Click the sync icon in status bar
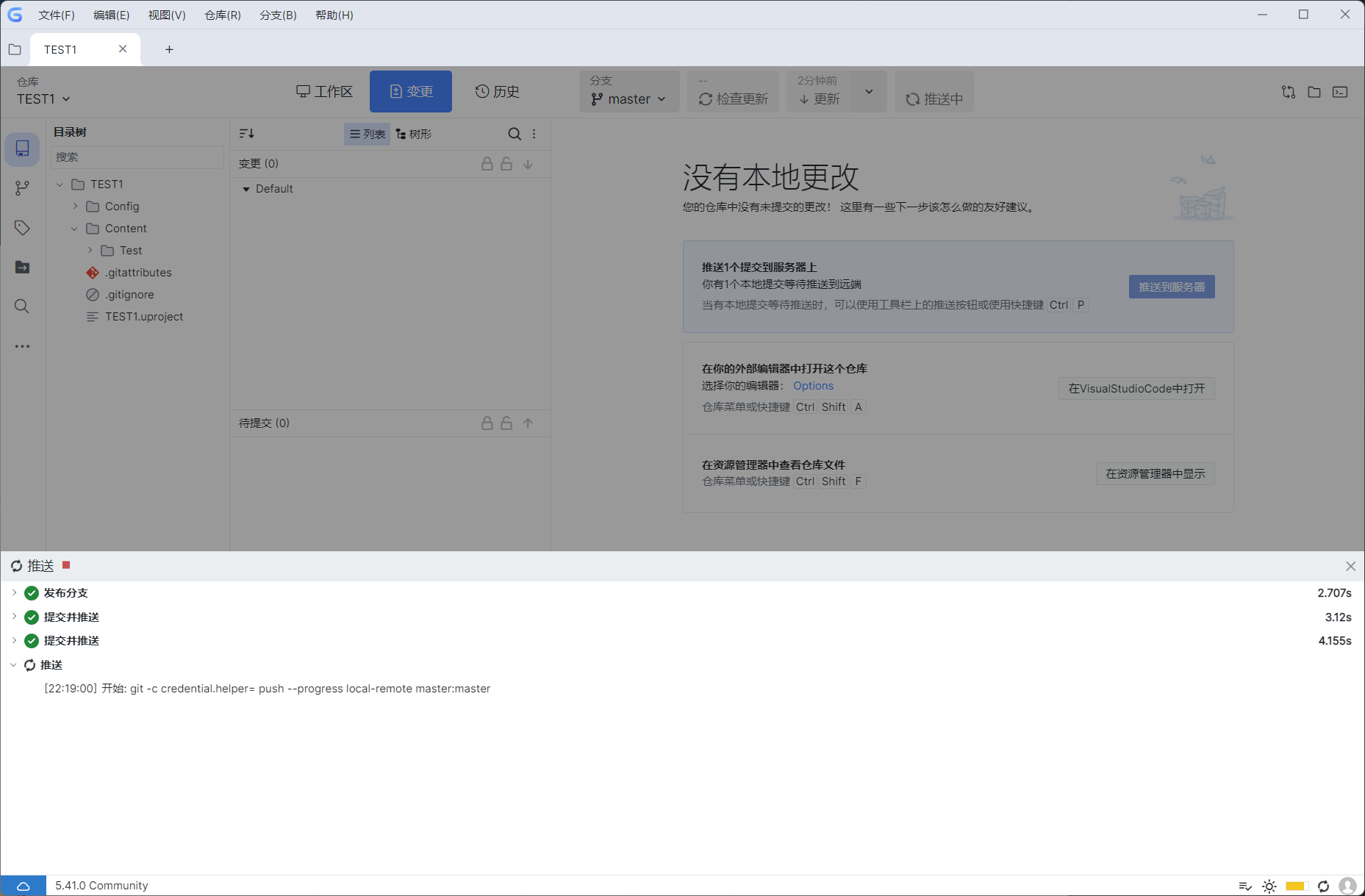The image size is (1365, 896). point(1323,886)
